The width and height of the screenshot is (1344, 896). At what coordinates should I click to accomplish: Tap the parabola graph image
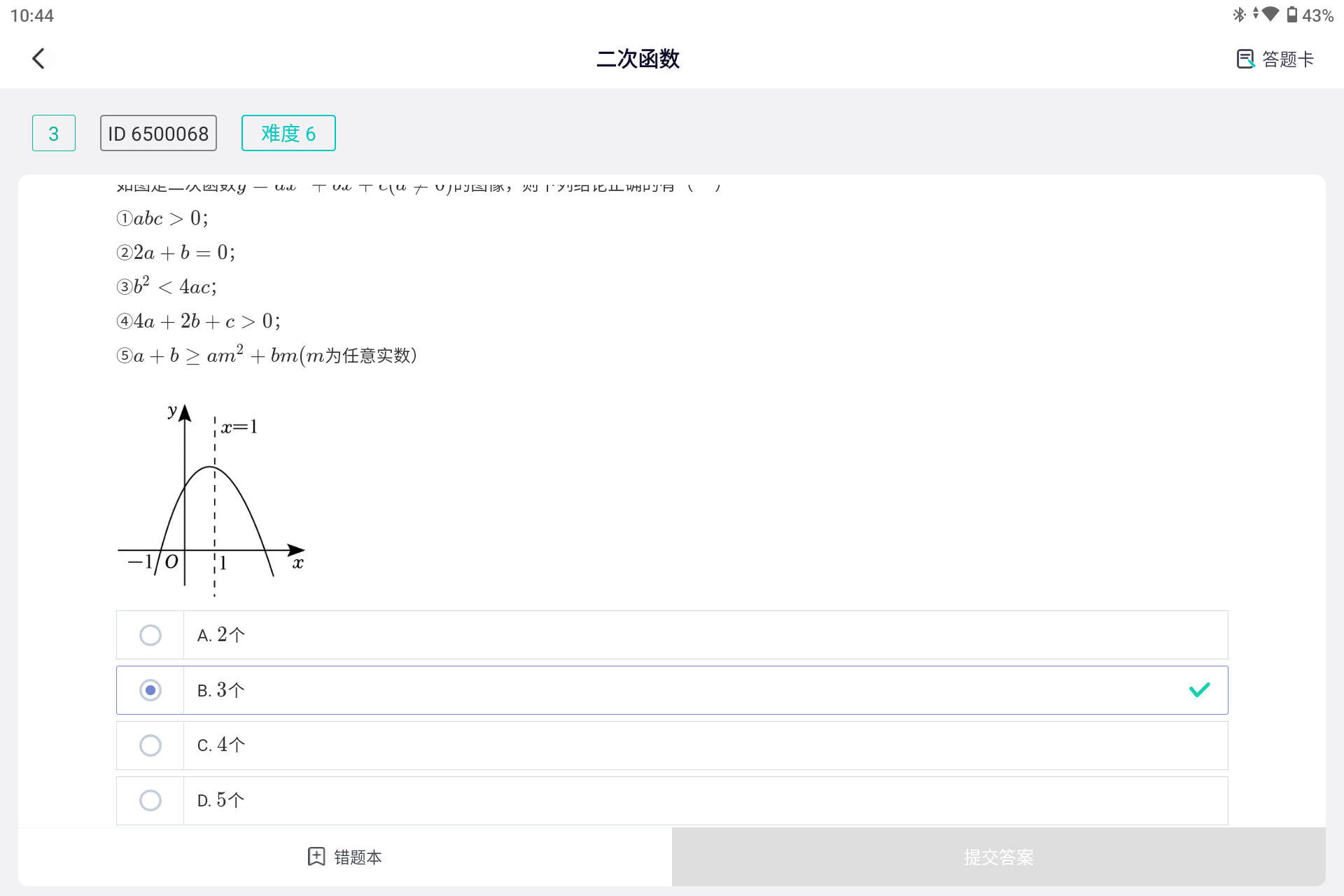[211, 500]
